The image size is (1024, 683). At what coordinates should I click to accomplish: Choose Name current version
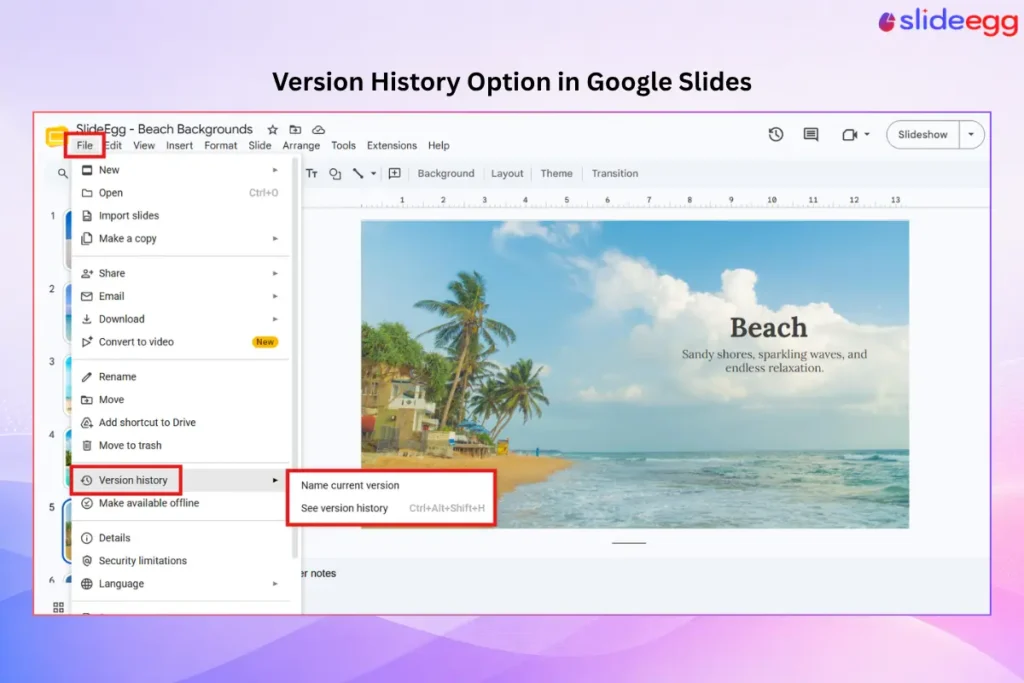coord(391,485)
